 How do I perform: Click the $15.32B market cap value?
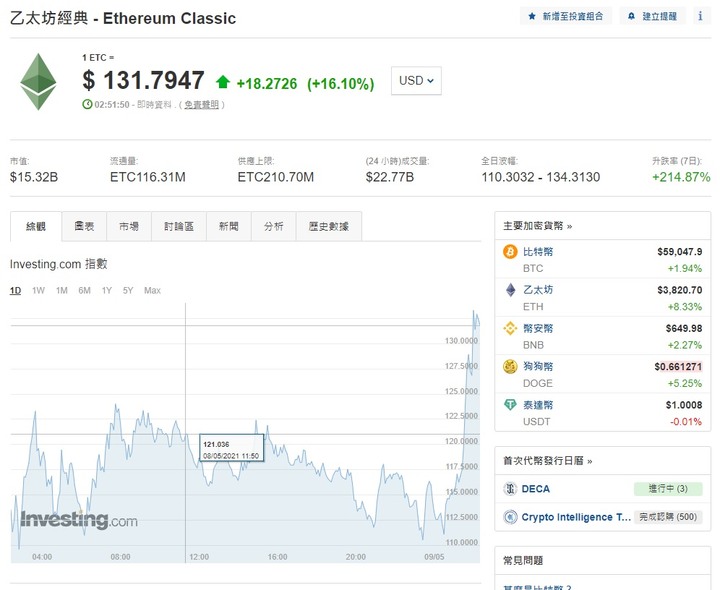34,177
